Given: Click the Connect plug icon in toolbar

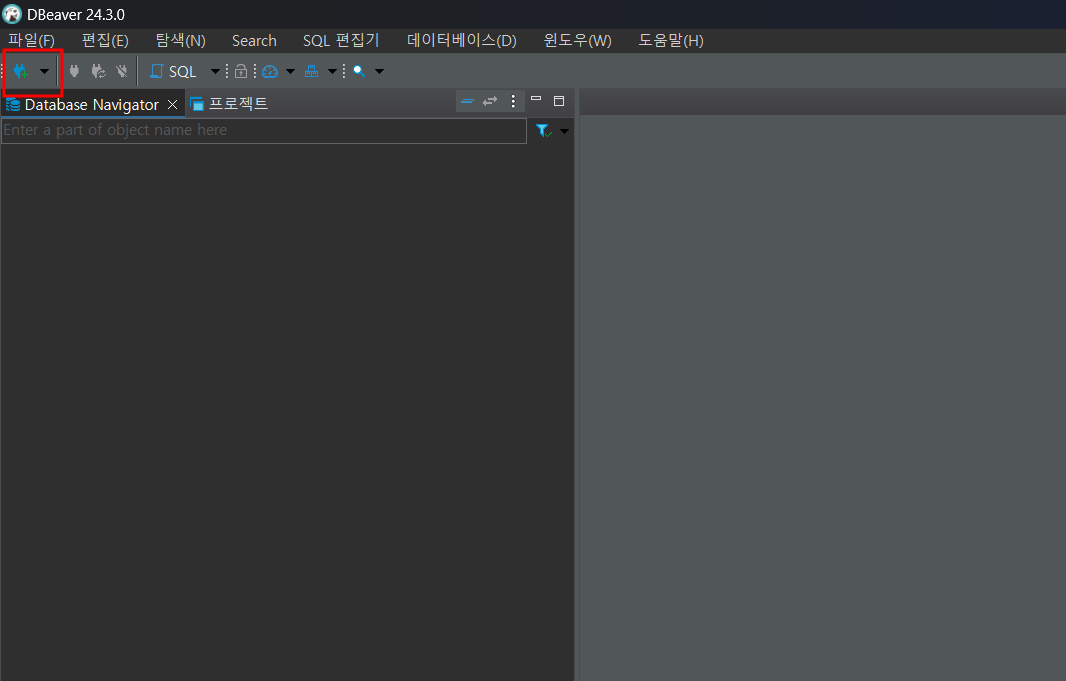Looking at the screenshot, I should click(x=74, y=71).
